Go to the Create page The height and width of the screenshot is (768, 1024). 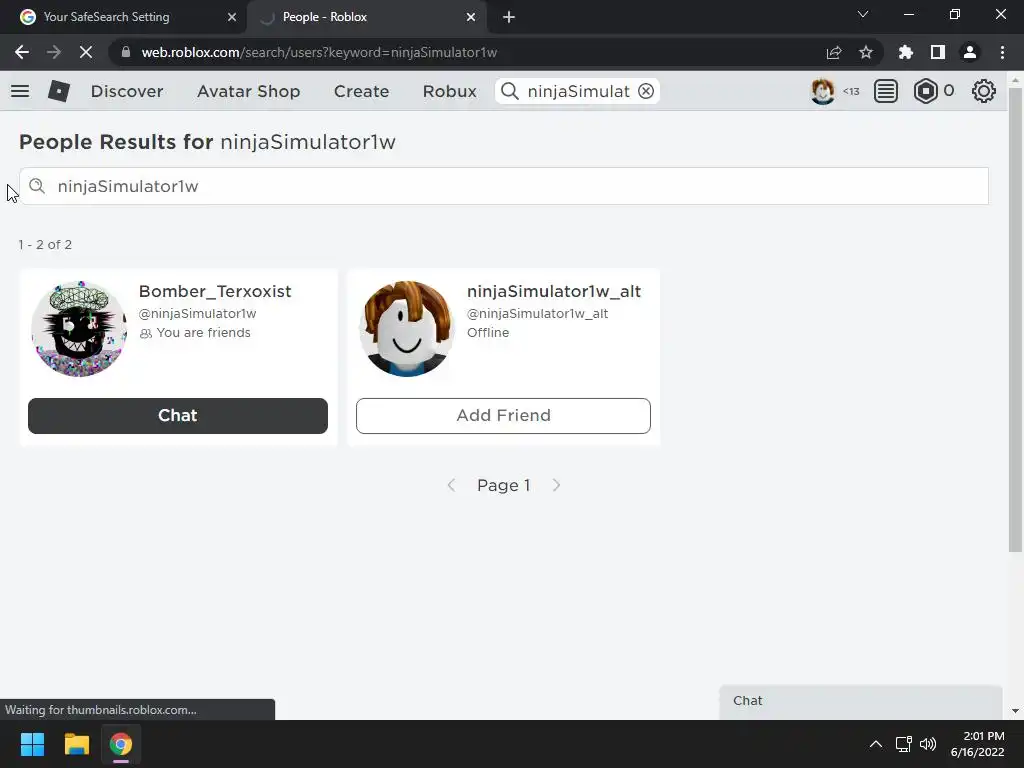(361, 91)
